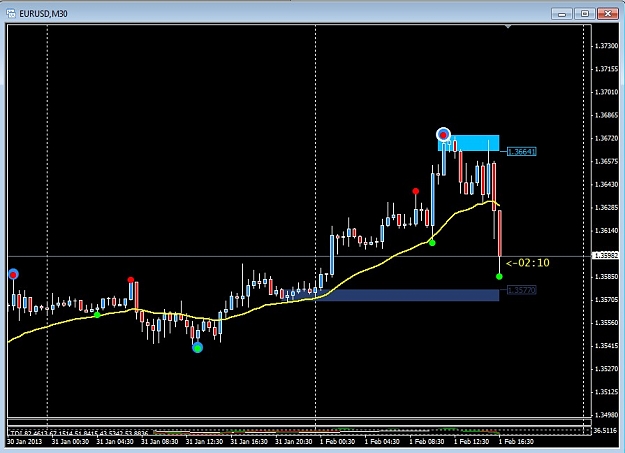This screenshot has width=625, height=453.
Task: Select the green dot with blue ring at the 31 Jan low
Action: pos(198,348)
